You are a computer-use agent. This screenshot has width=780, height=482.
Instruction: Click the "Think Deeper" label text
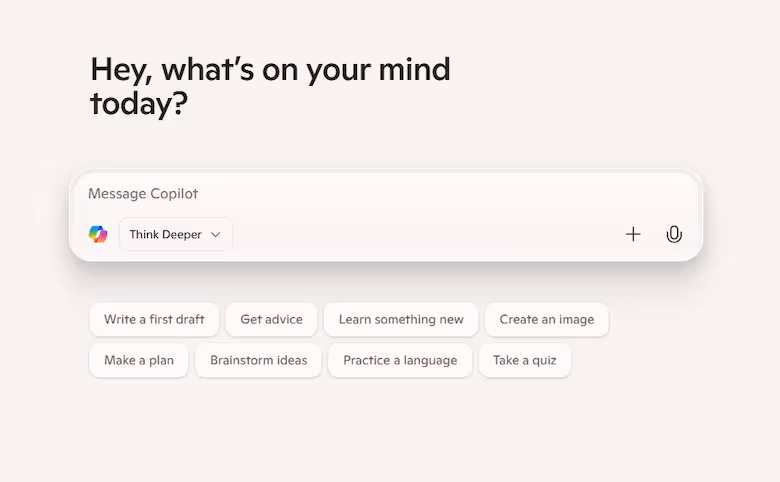[165, 234]
